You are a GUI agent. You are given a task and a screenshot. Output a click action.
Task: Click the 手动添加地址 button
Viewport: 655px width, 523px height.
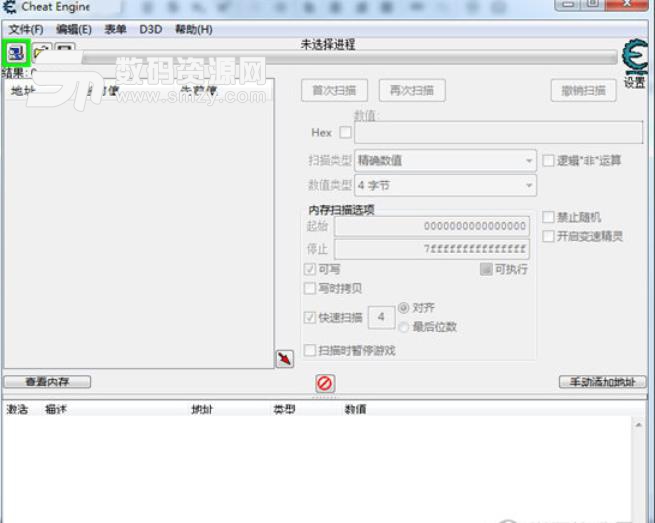602,382
